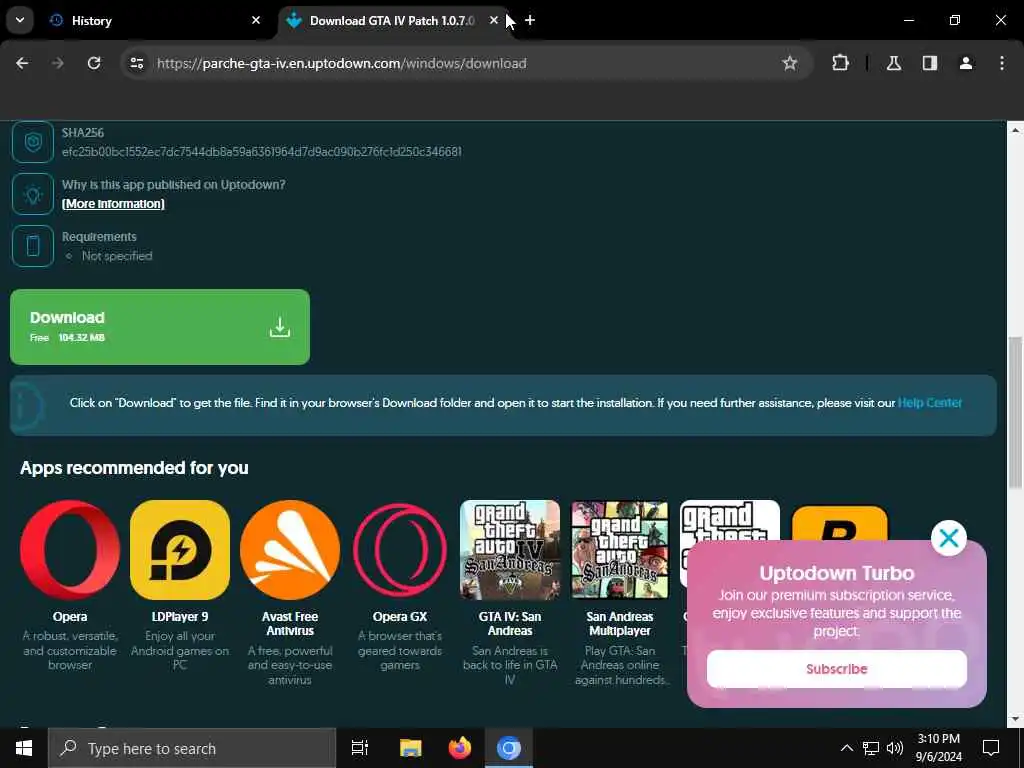
Task: Select the Download GTA IV Patch tab
Action: [392, 21]
